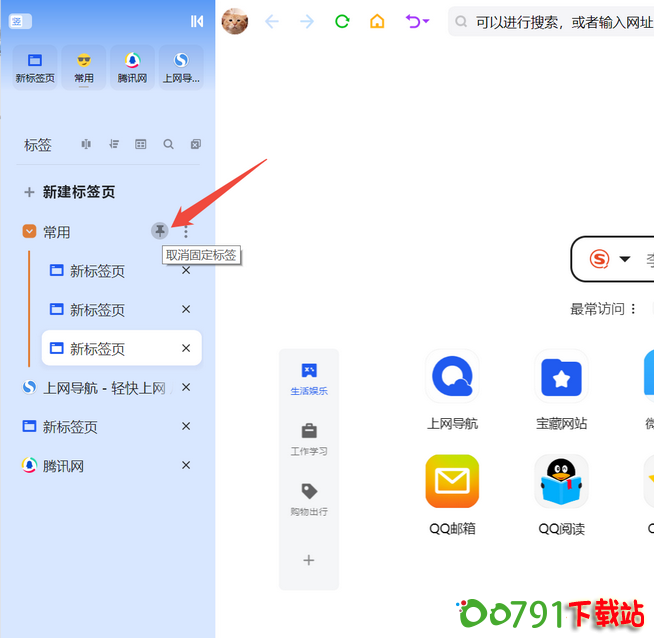This screenshot has height=638, width=654.
Task: Close the ungrouped 新标签页 tab
Action: (186, 426)
